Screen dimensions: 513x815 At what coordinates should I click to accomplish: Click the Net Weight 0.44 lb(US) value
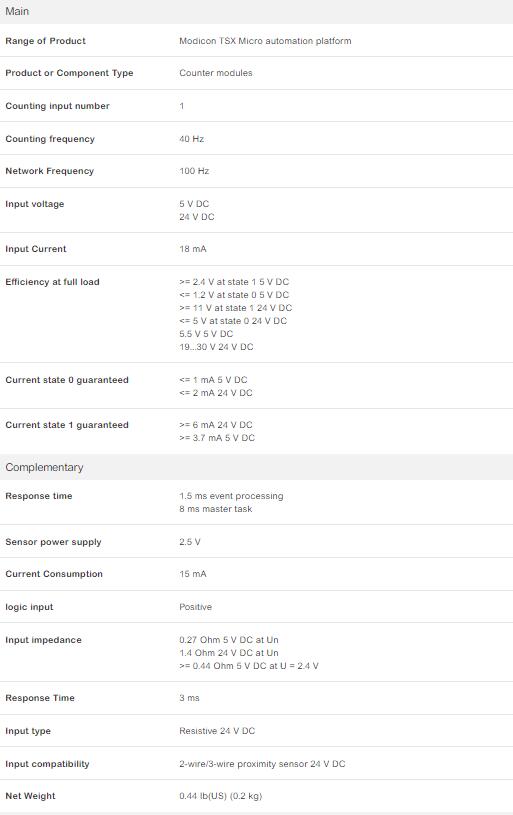220,796
